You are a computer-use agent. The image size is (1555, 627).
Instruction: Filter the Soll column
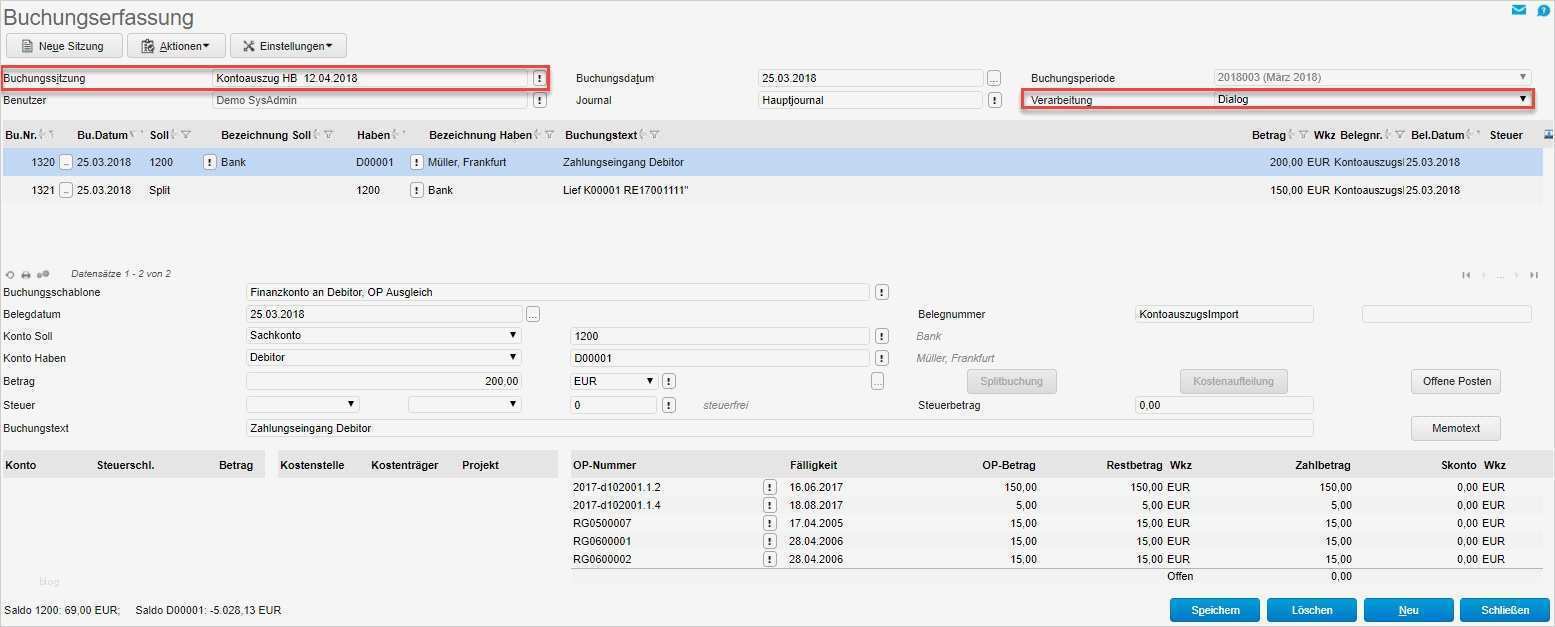pyautogui.click(x=186, y=135)
